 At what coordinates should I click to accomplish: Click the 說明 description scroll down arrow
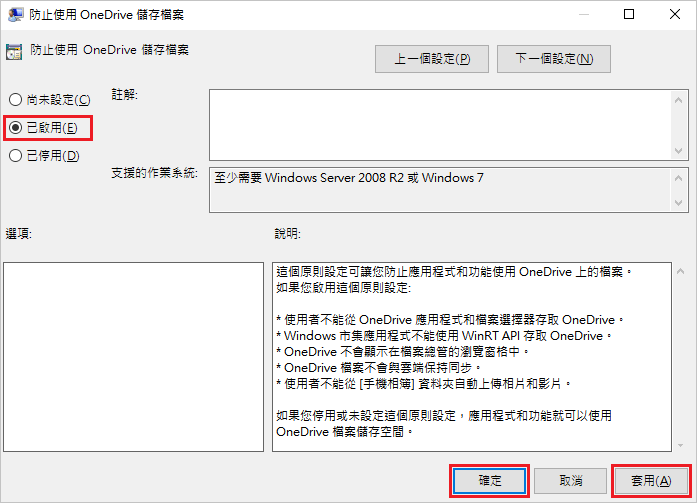pyautogui.click(x=681, y=445)
